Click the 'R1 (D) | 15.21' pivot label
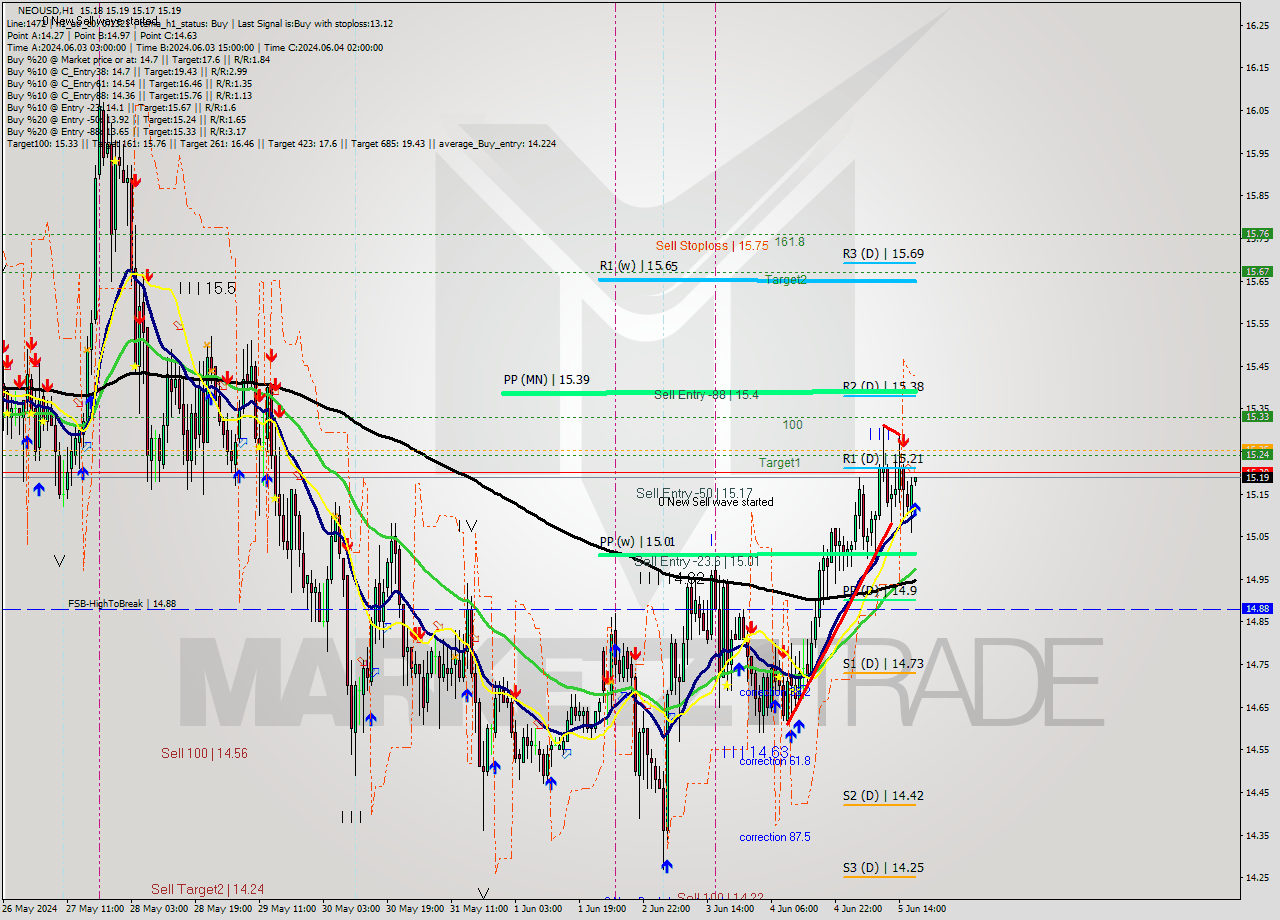 882,459
